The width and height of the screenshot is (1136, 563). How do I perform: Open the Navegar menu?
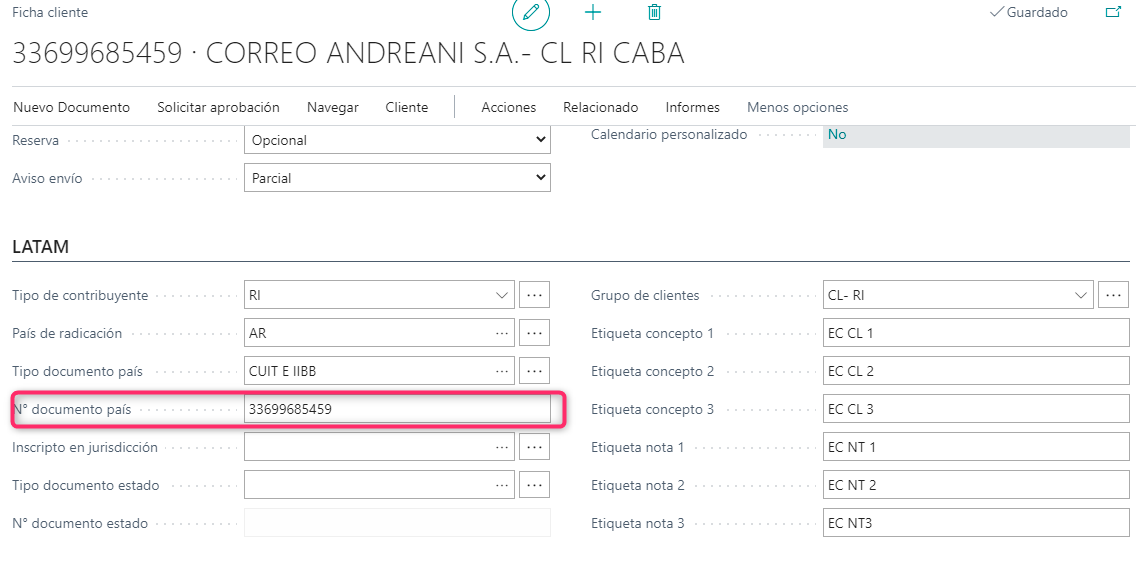333,107
